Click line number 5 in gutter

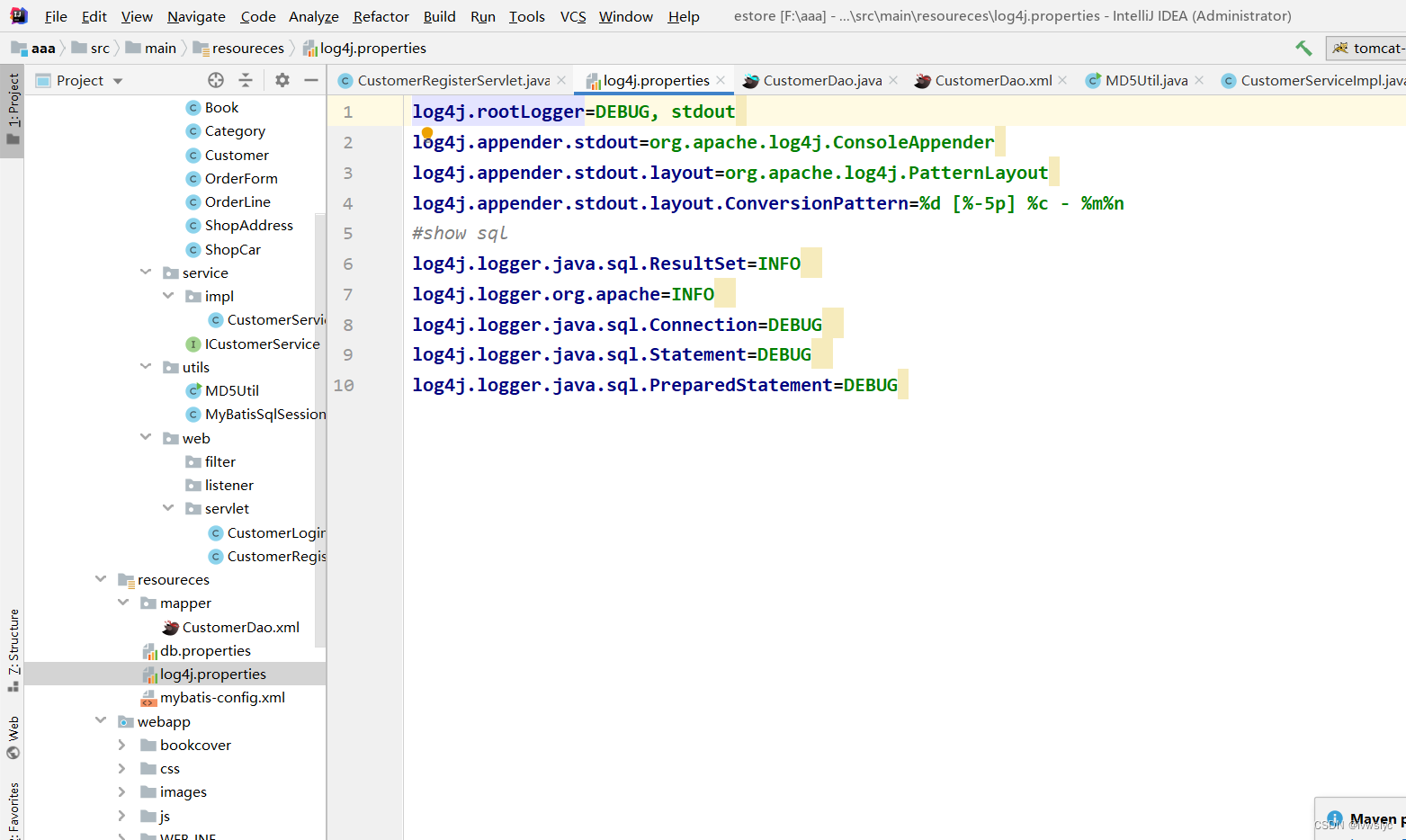point(347,234)
